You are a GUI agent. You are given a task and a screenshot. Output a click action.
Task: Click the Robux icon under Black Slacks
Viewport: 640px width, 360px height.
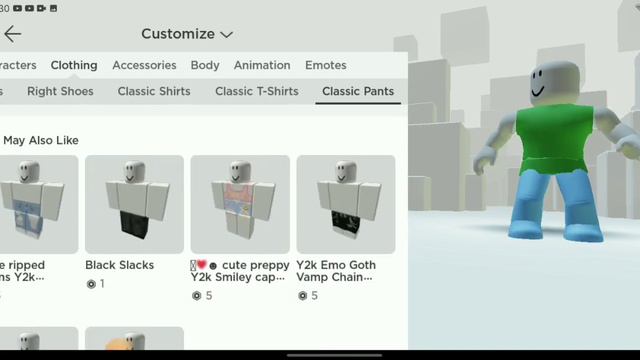point(91,284)
